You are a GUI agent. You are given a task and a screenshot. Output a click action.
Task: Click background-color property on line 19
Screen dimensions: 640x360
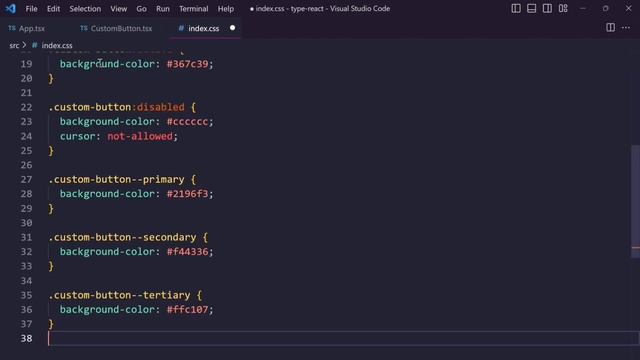[x=107, y=64]
